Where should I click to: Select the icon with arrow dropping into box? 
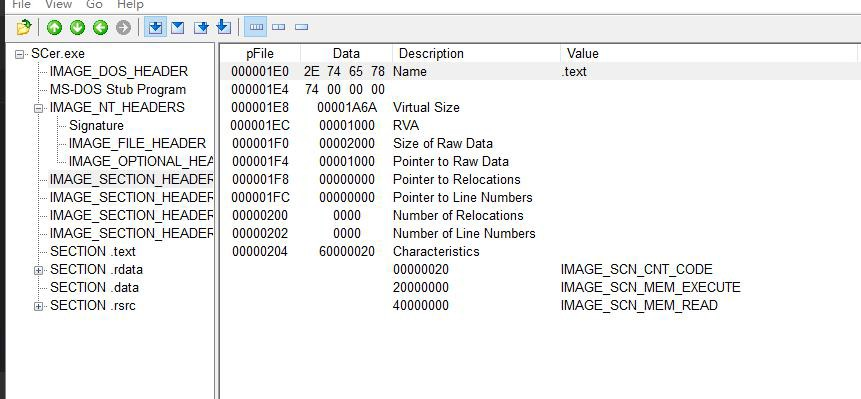[223, 27]
